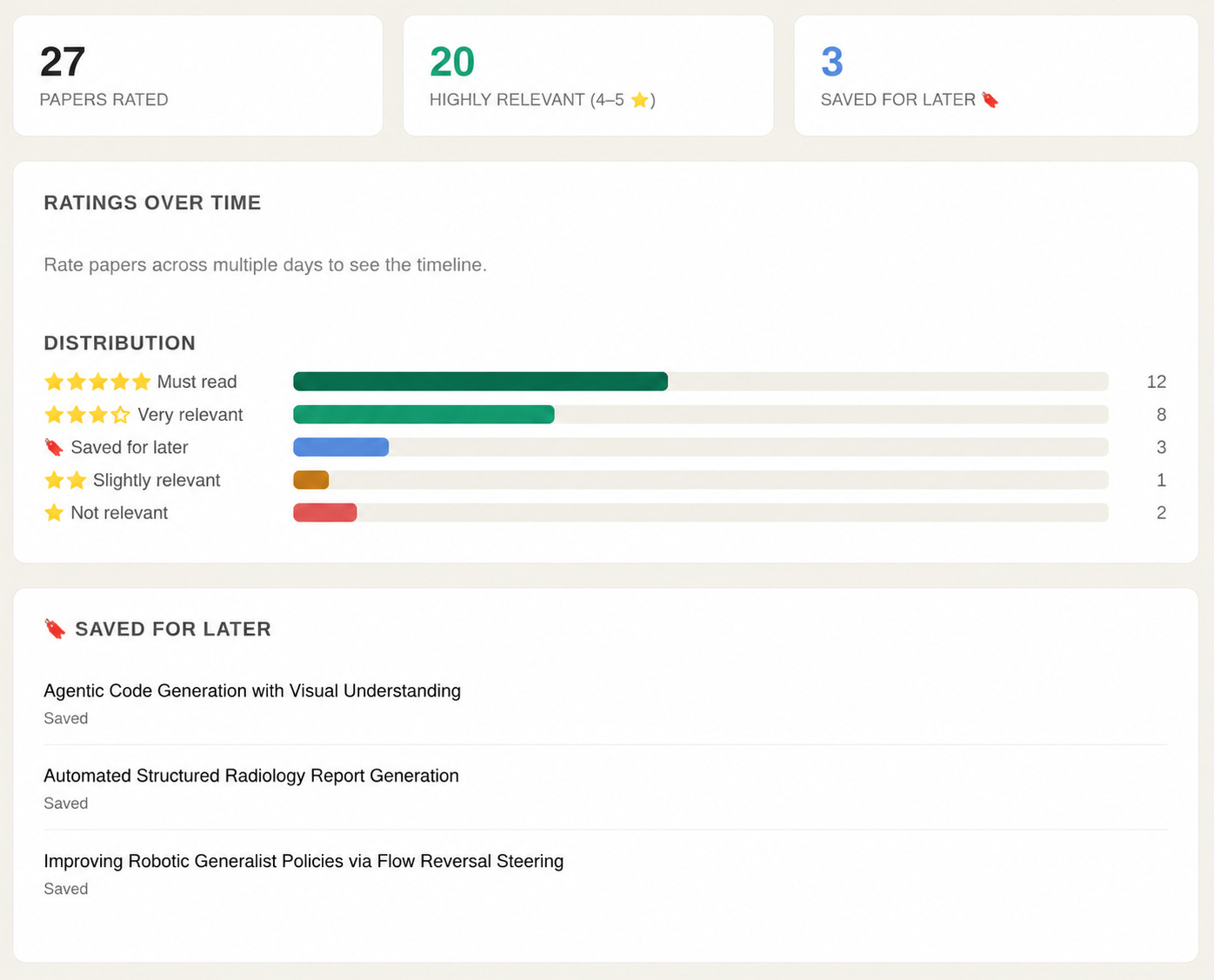Click the bookmark icon in the Saved For Later stat card
The width and height of the screenshot is (1214, 980).
pos(990,100)
